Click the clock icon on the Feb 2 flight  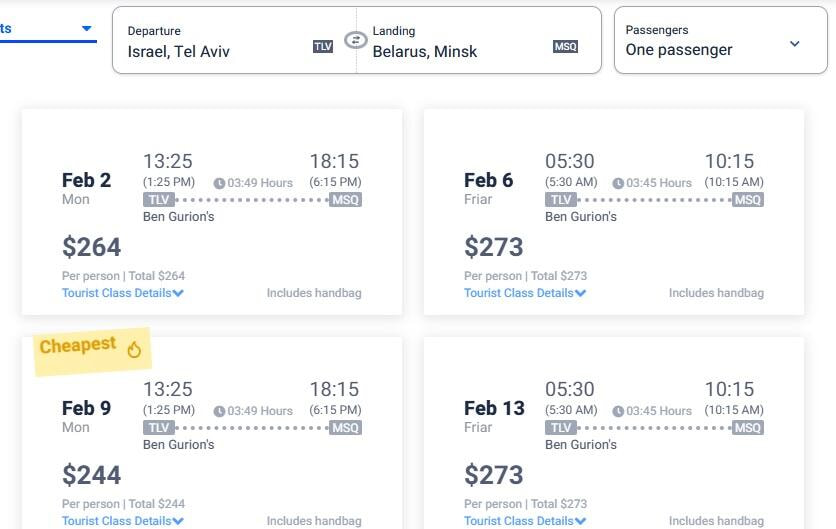point(220,183)
